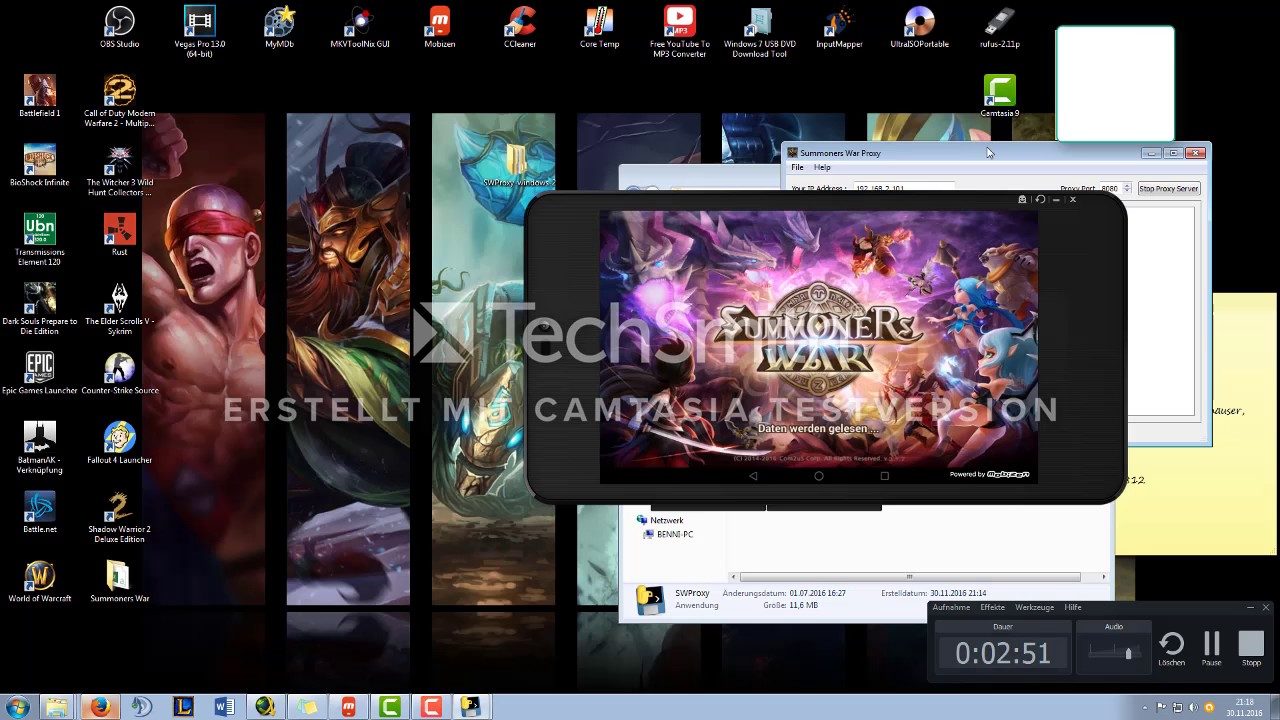Select The Witcher 3 Wild Hunt icon

pos(119,170)
